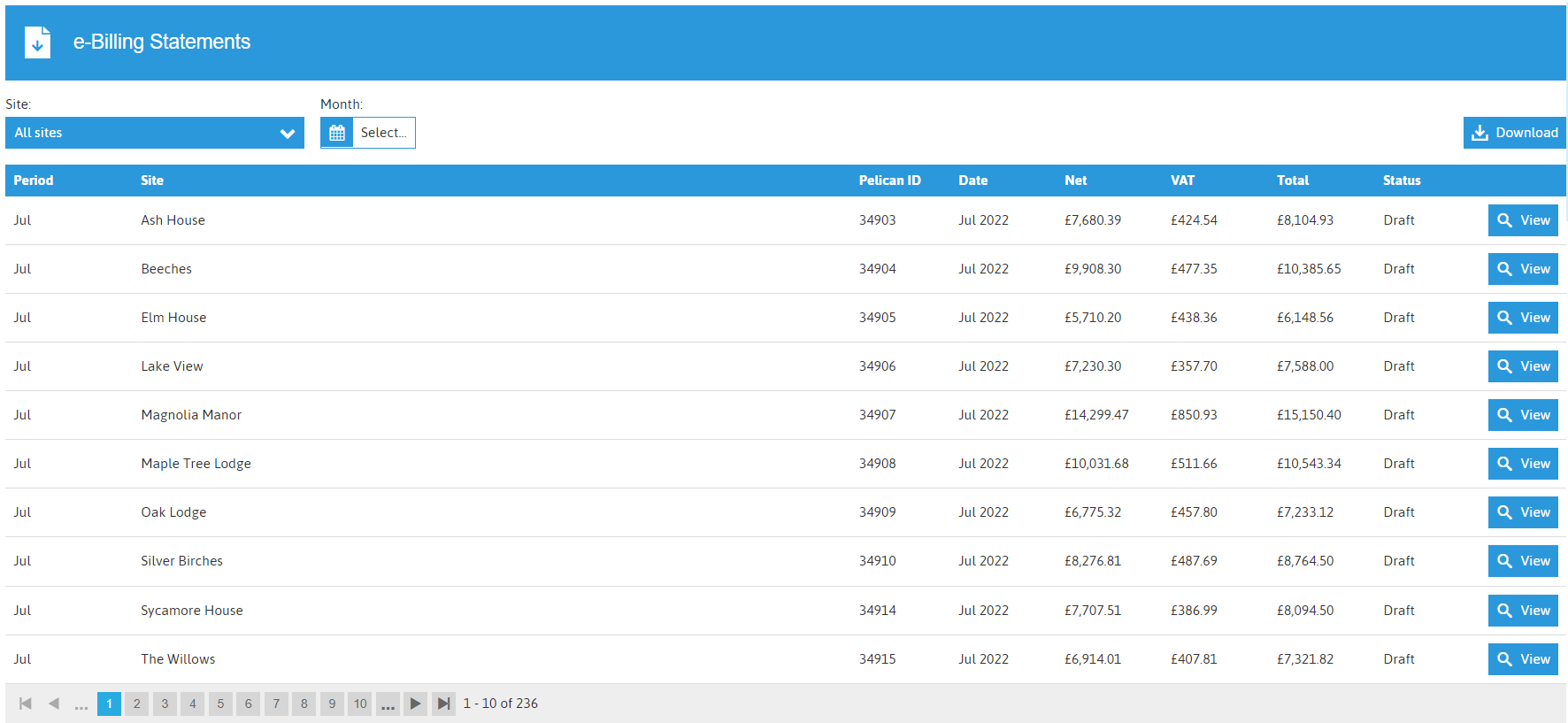Sort by Net column header
The height and width of the screenshot is (723, 1568).
click(x=1076, y=181)
